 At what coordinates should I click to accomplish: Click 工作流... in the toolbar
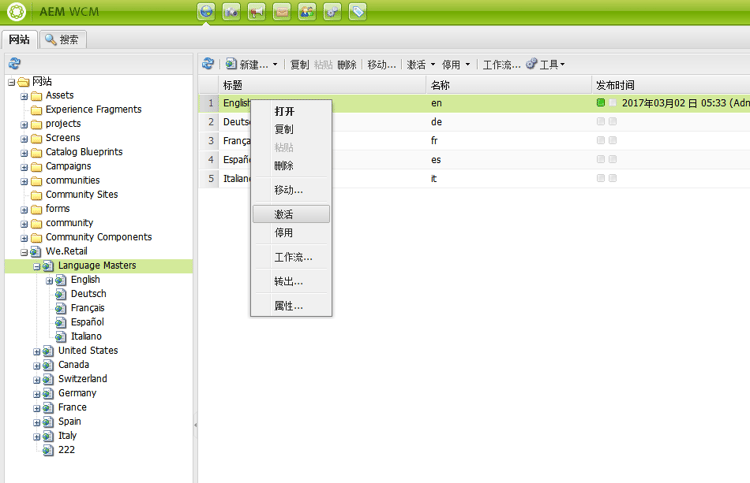501,65
